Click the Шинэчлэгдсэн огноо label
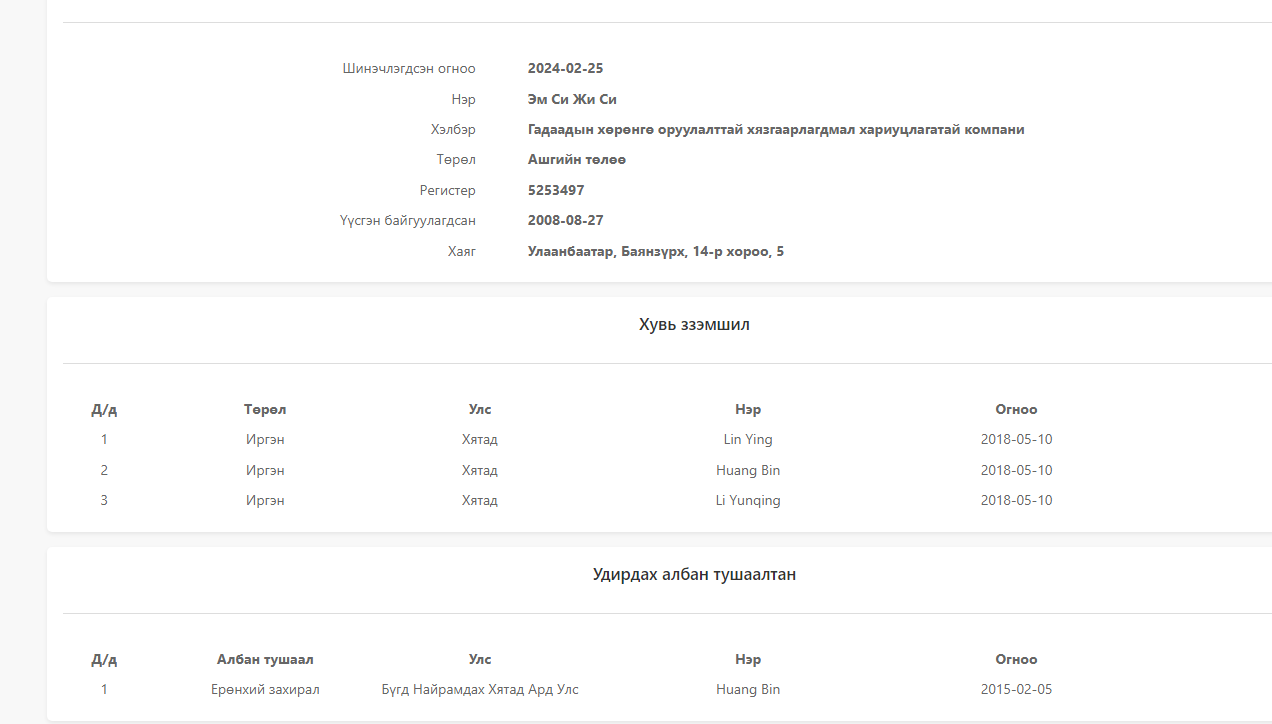 pyautogui.click(x=409, y=69)
